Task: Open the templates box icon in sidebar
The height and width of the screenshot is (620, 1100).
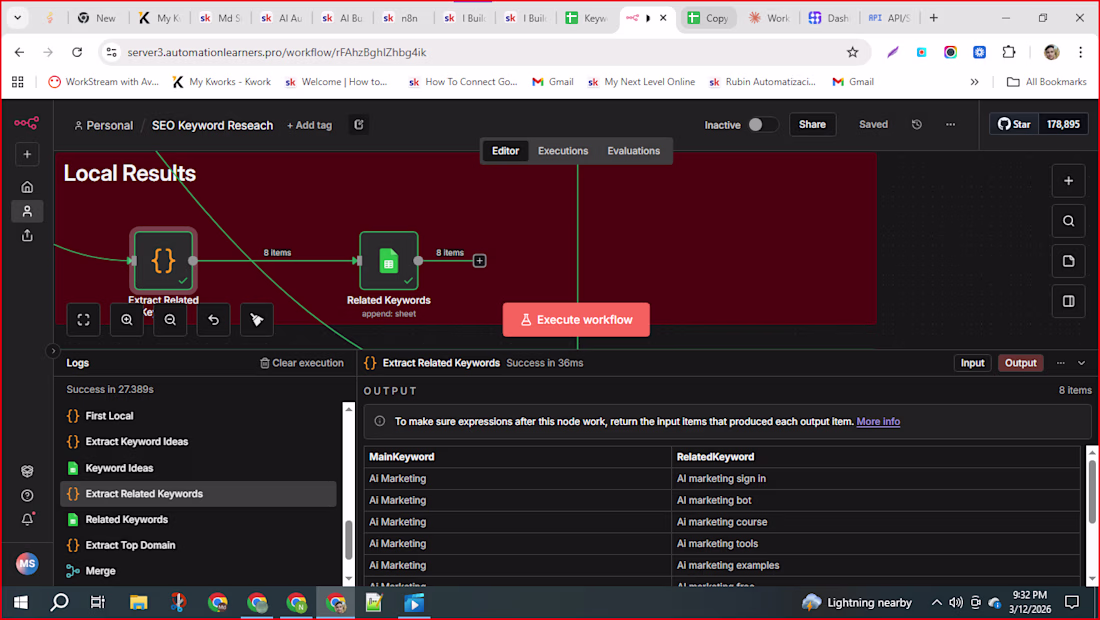Action: point(27,471)
